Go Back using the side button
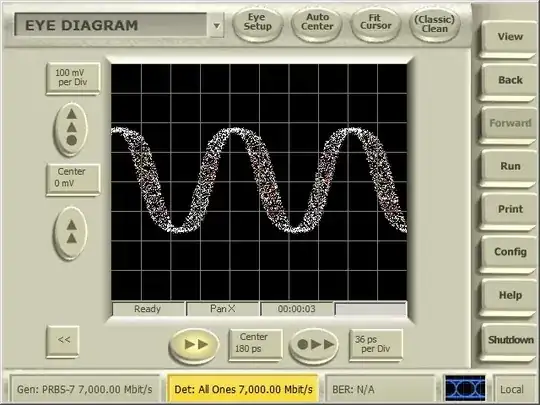This screenshot has height=405, width=540. click(x=509, y=81)
